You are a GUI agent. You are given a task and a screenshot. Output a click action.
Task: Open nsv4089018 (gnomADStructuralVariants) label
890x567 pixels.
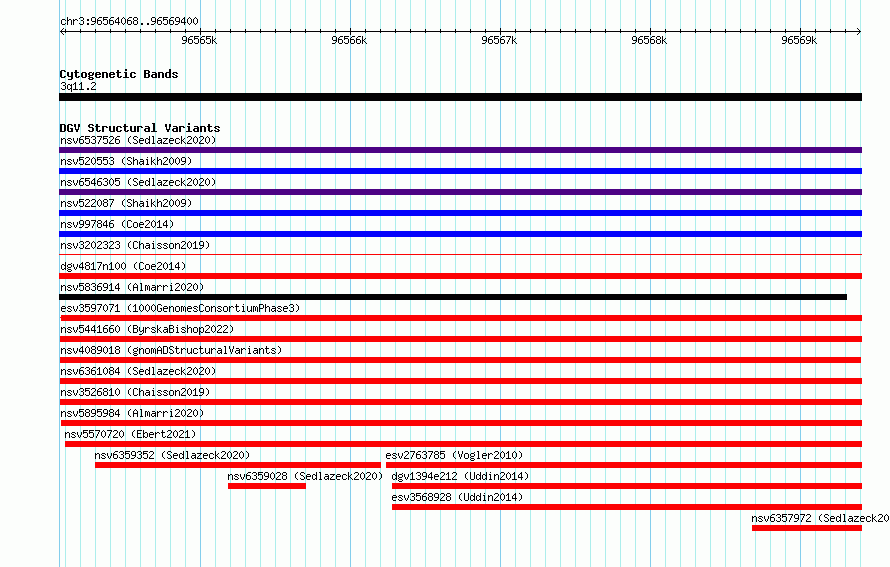(x=171, y=350)
